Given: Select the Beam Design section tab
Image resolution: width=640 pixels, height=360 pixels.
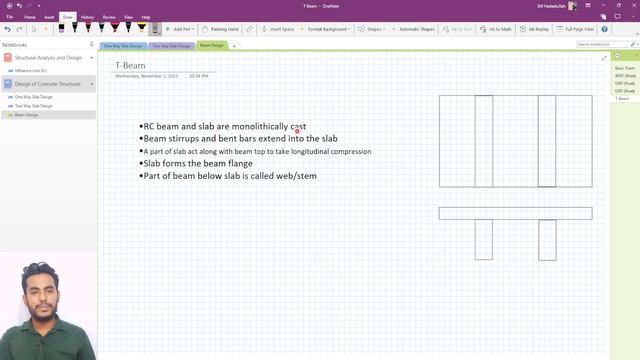Looking at the screenshot, I should (x=212, y=45).
